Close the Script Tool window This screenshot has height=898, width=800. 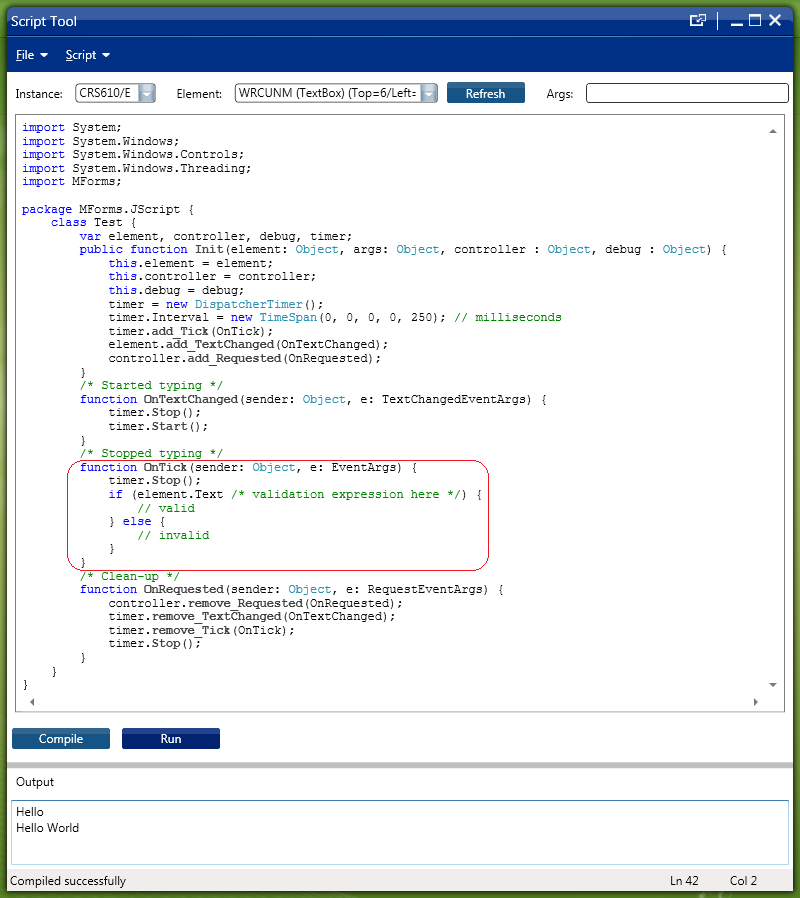pyautogui.click(x=775, y=21)
